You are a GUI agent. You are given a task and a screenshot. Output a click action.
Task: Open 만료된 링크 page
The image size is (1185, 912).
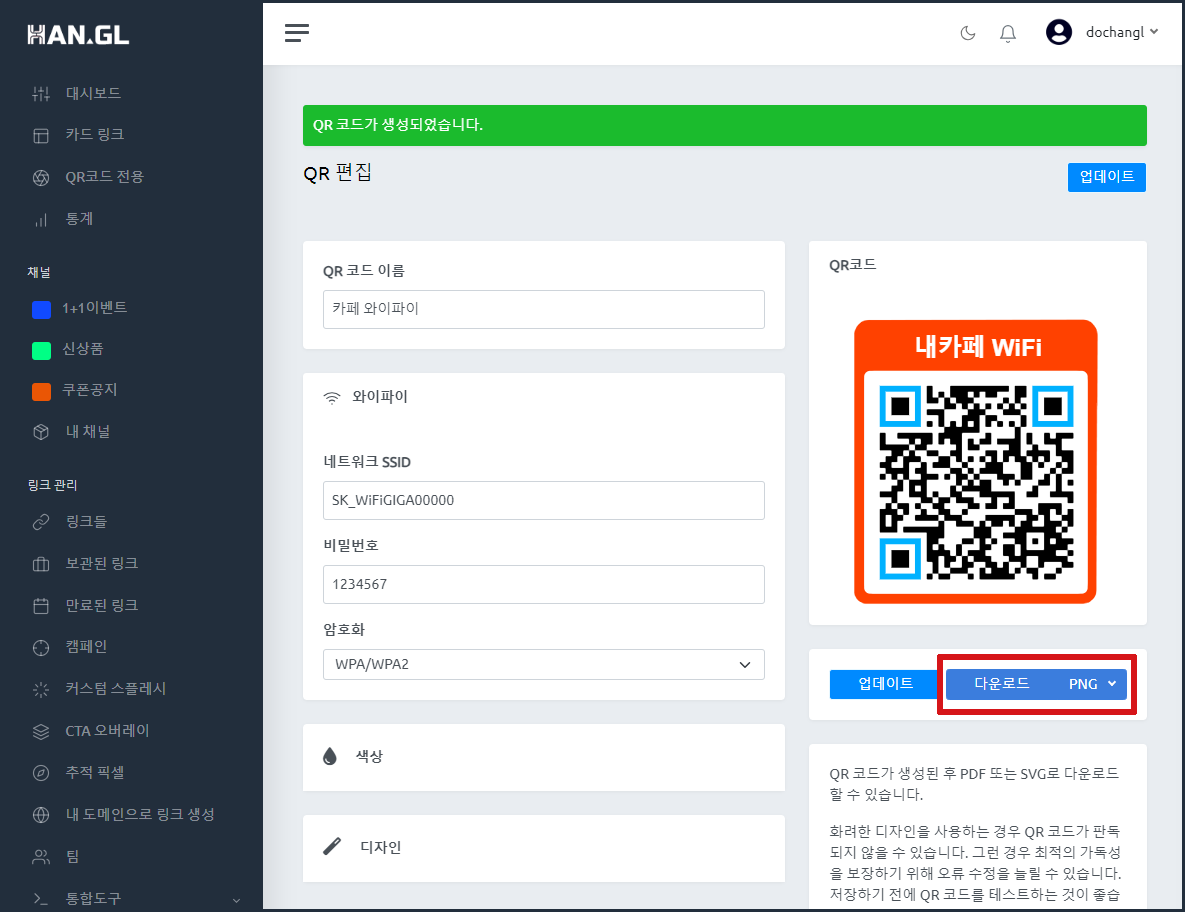click(x=101, y=605)
